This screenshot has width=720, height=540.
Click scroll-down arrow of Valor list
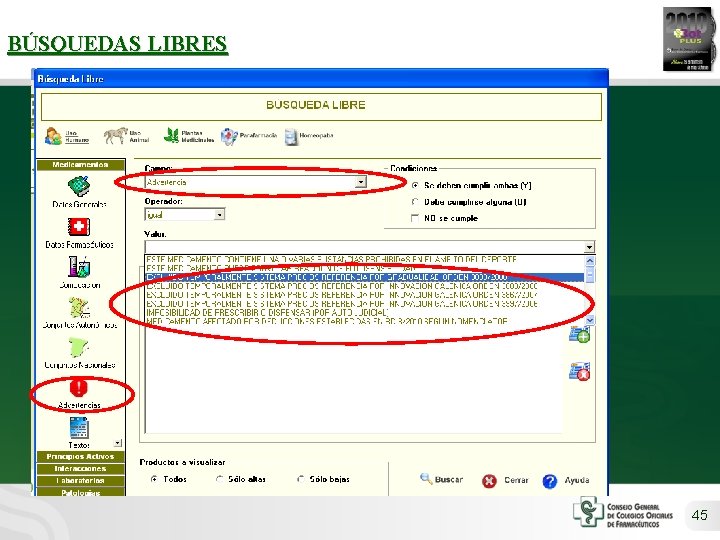pyautogui.click(x=590, y=320)
